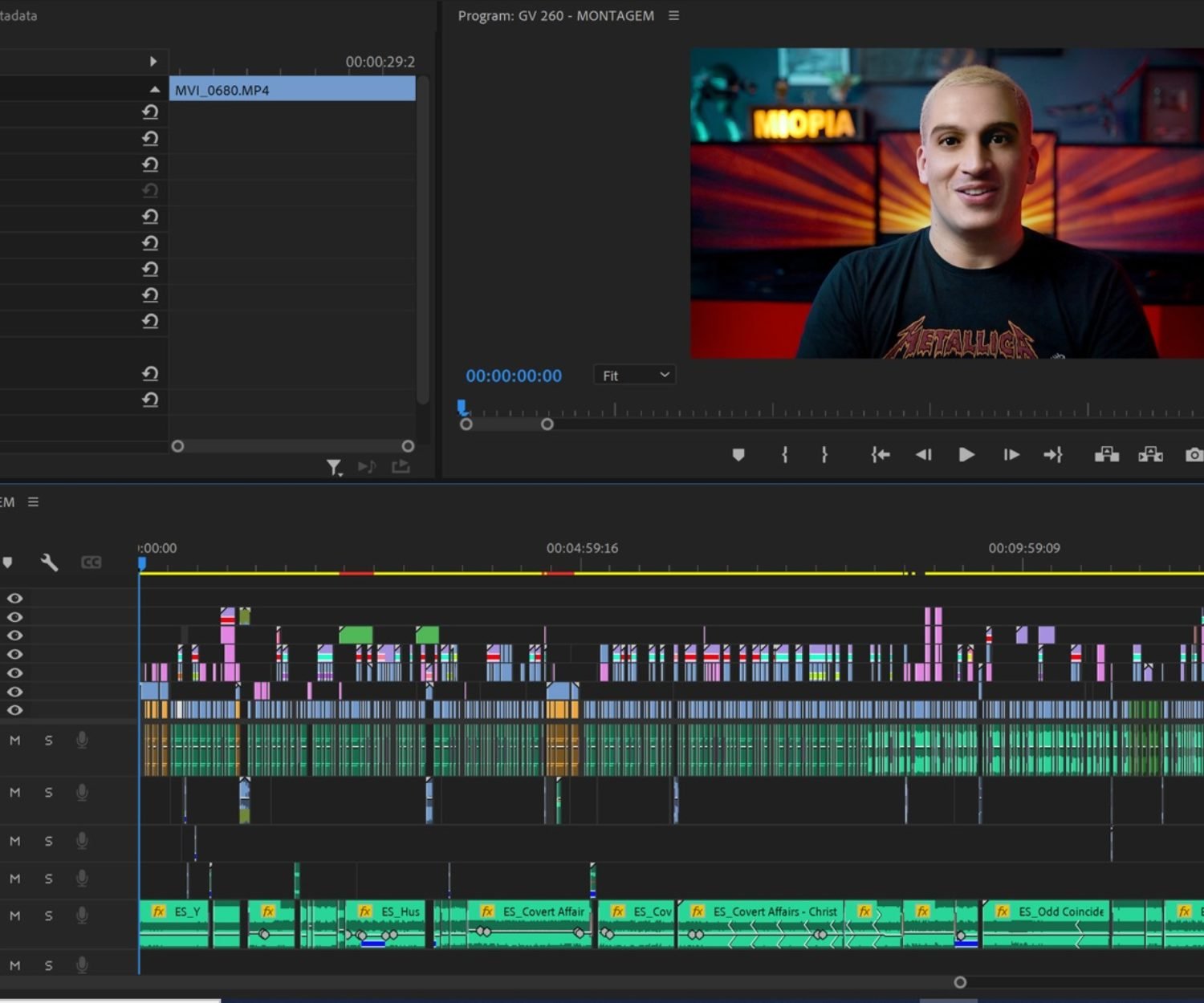Image resolution: width=1204 pixels, height=1003 pixels.
Task: Toggle visibility of the top video track
Action: coord(14,599)
